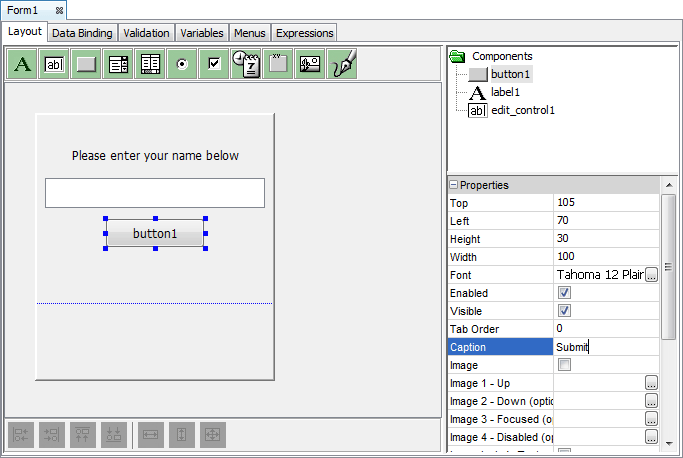Click the align left edges icon

22,434
